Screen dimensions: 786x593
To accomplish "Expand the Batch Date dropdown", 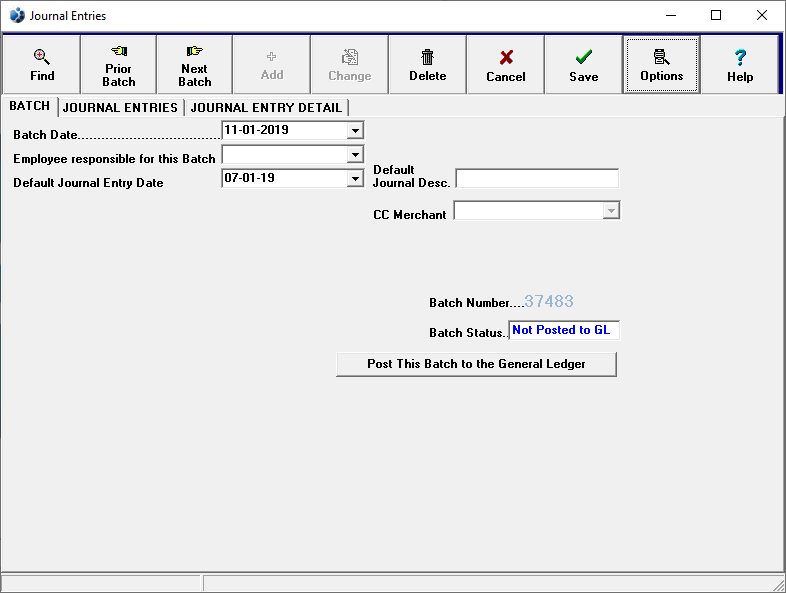I will [355, 130].
